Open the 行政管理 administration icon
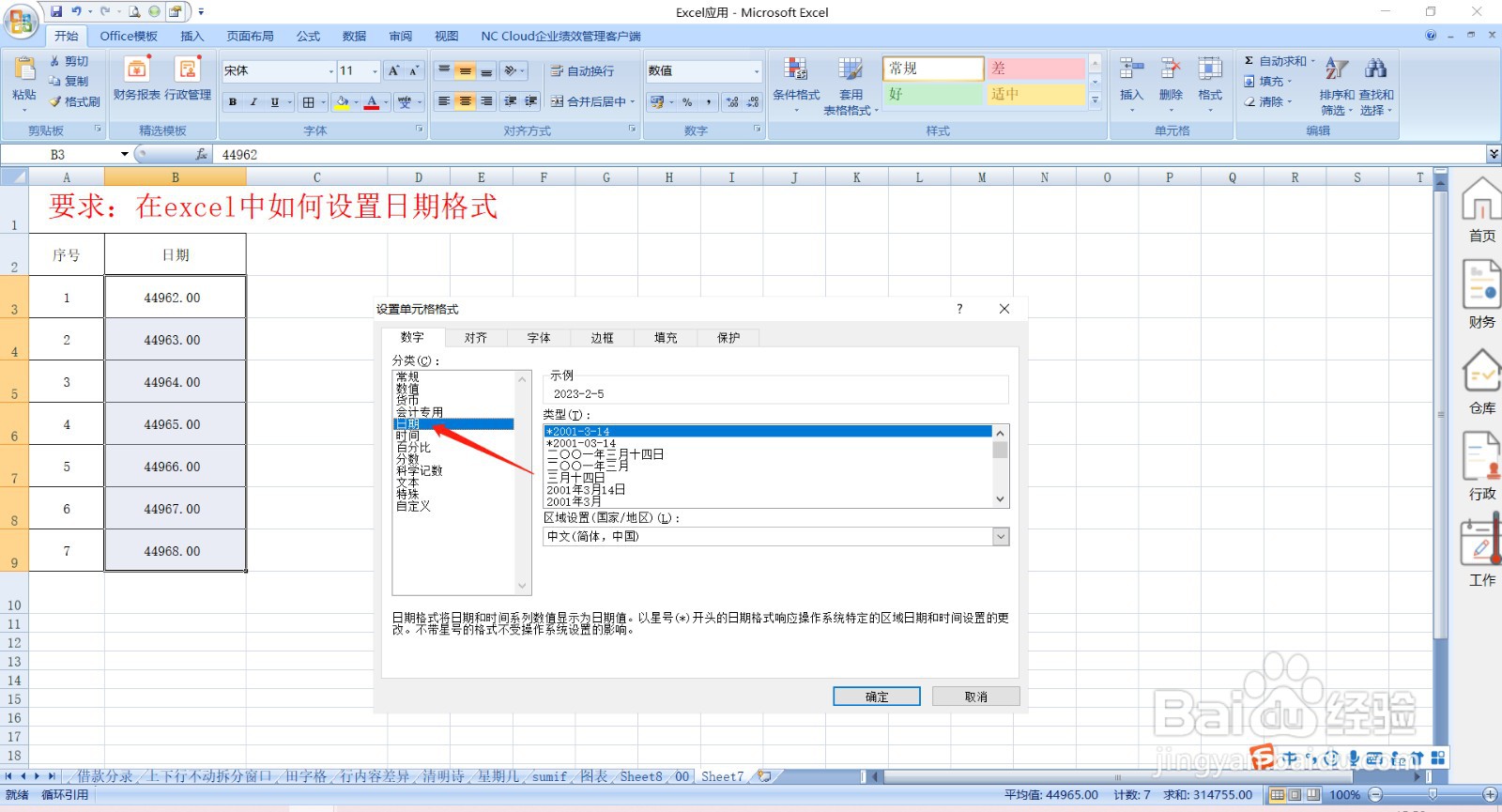This screenshot has height=812, width=1502. (188, 70)
